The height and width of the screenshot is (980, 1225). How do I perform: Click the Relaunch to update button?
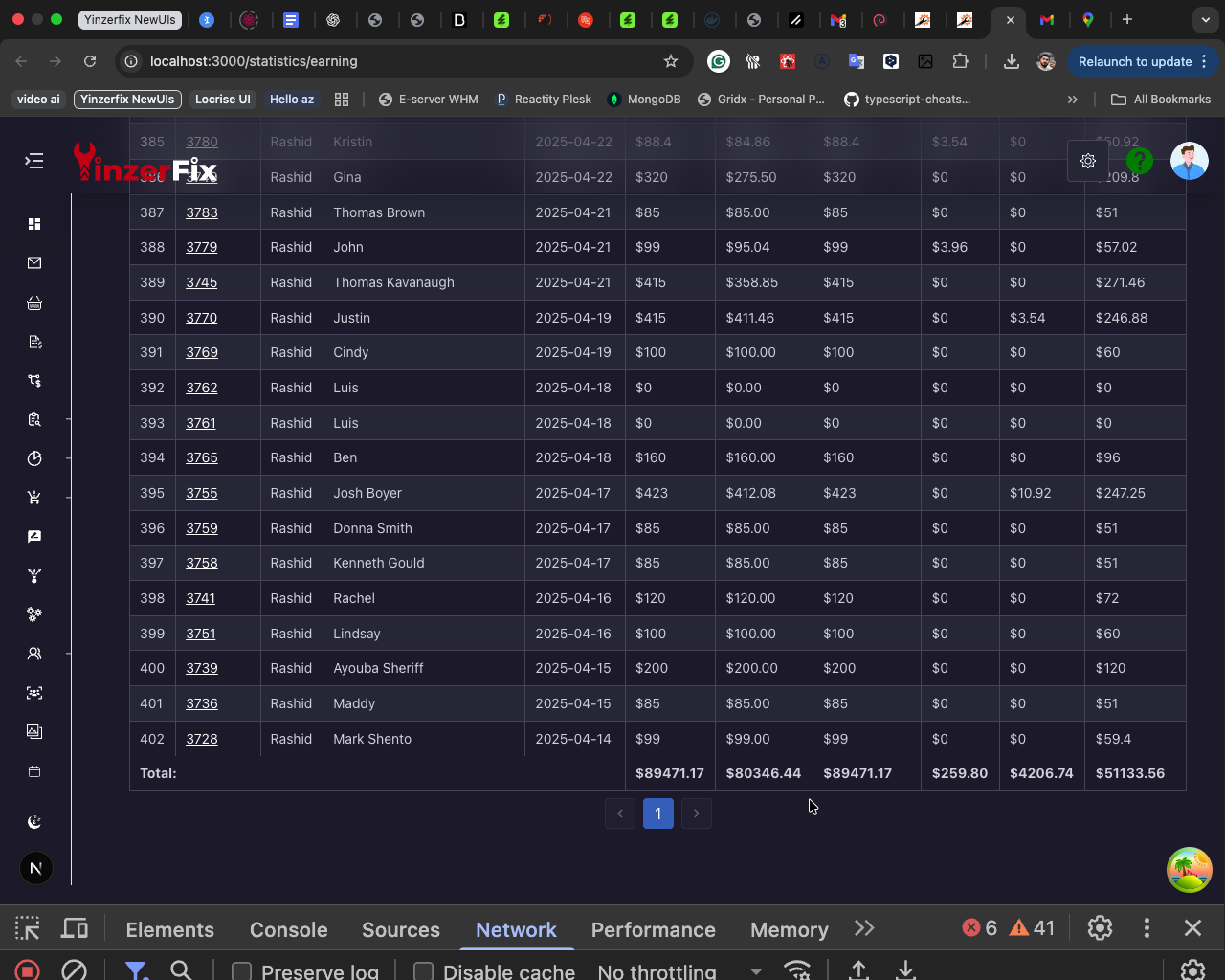[x=1136, y=60]
